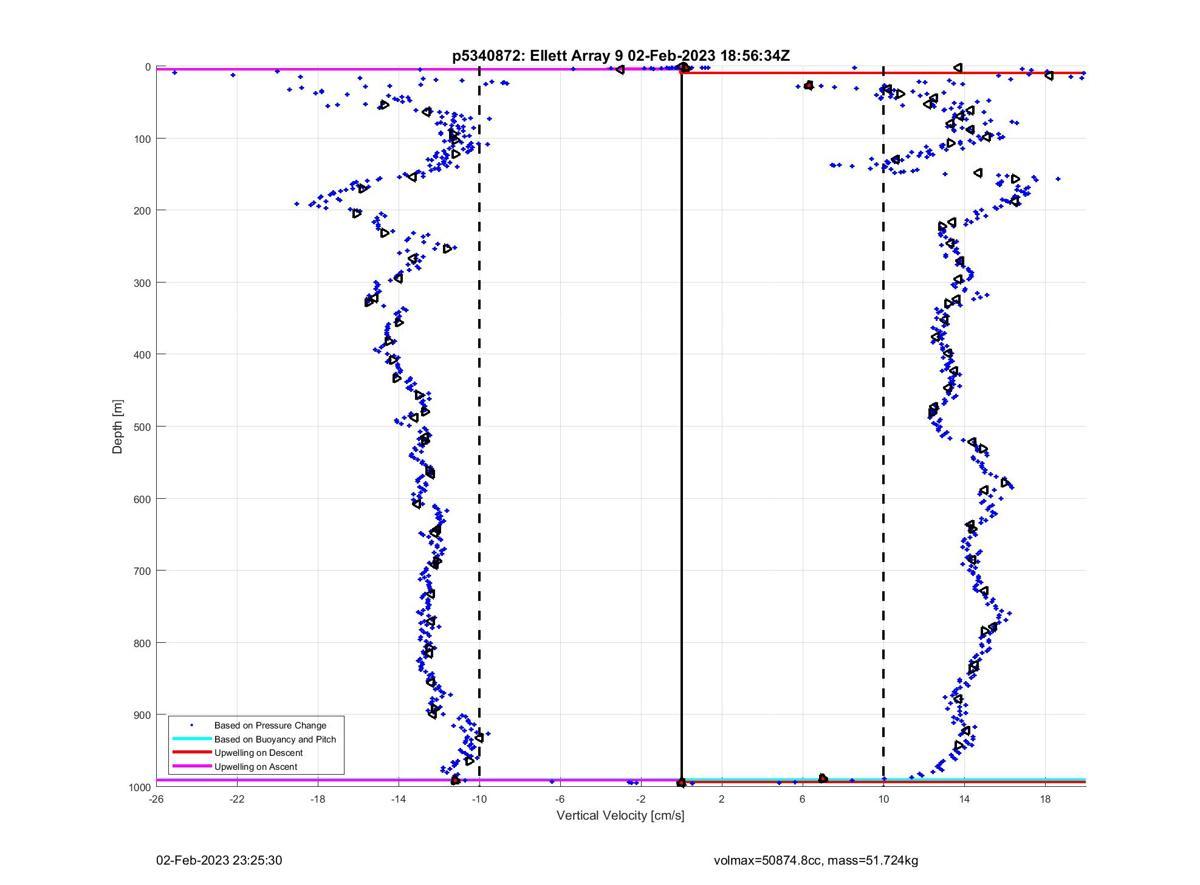Image resolution: width=1200 pixels, height=885 pixels.
Task: Click y-axis tick label '500'
Action: pyautogui.click(x=142, y=427)
